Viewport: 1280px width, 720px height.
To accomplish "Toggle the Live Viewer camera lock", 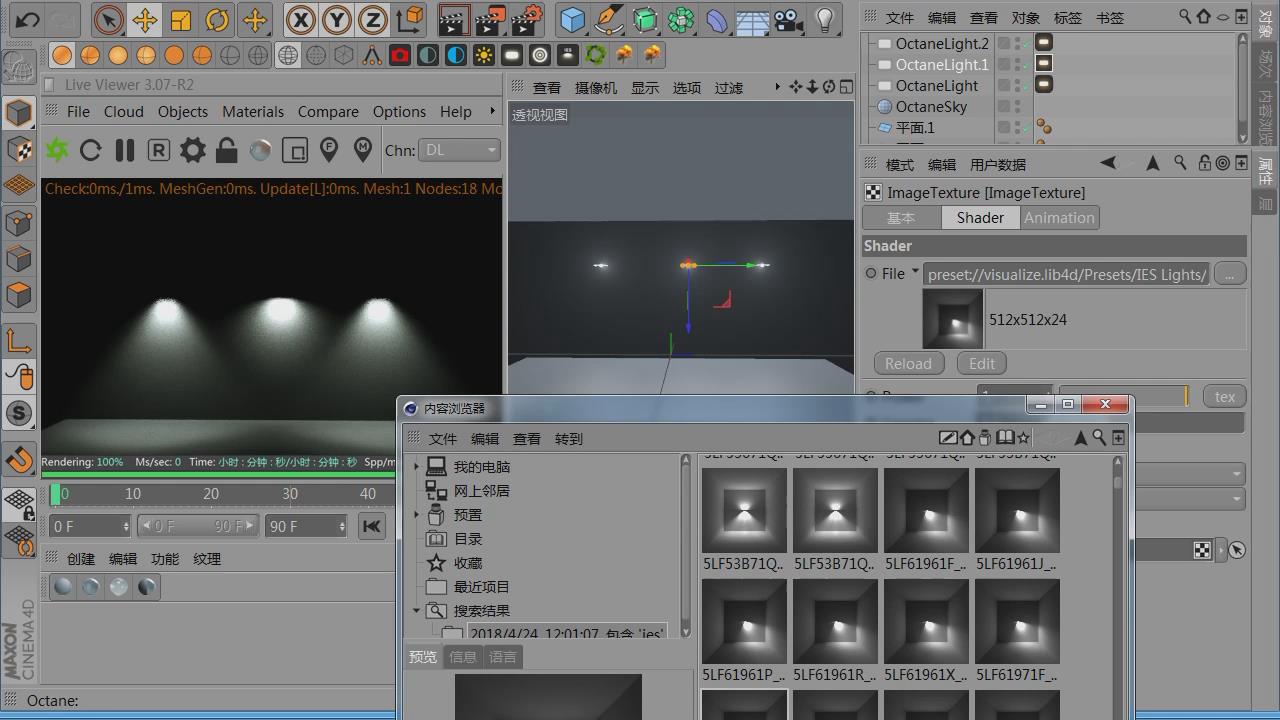I will point(227,150).
